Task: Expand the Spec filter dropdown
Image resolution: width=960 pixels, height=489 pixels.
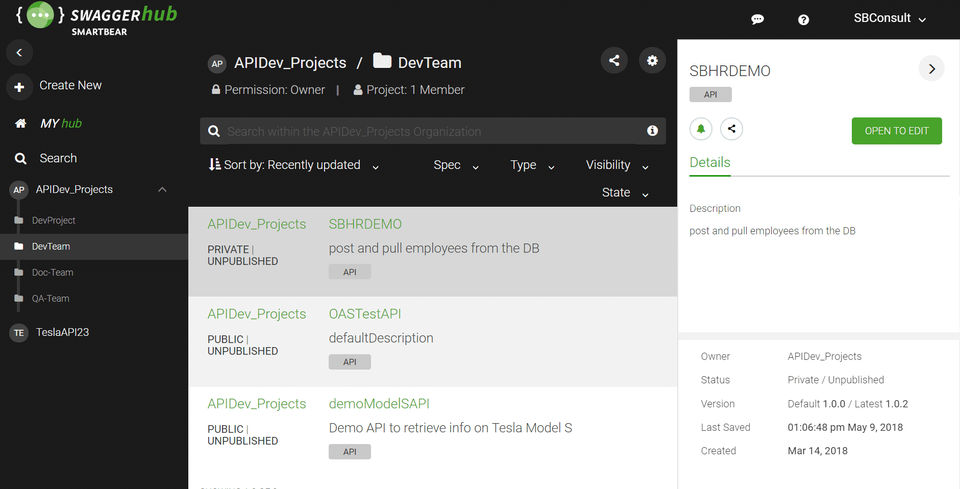Action: 456,166
